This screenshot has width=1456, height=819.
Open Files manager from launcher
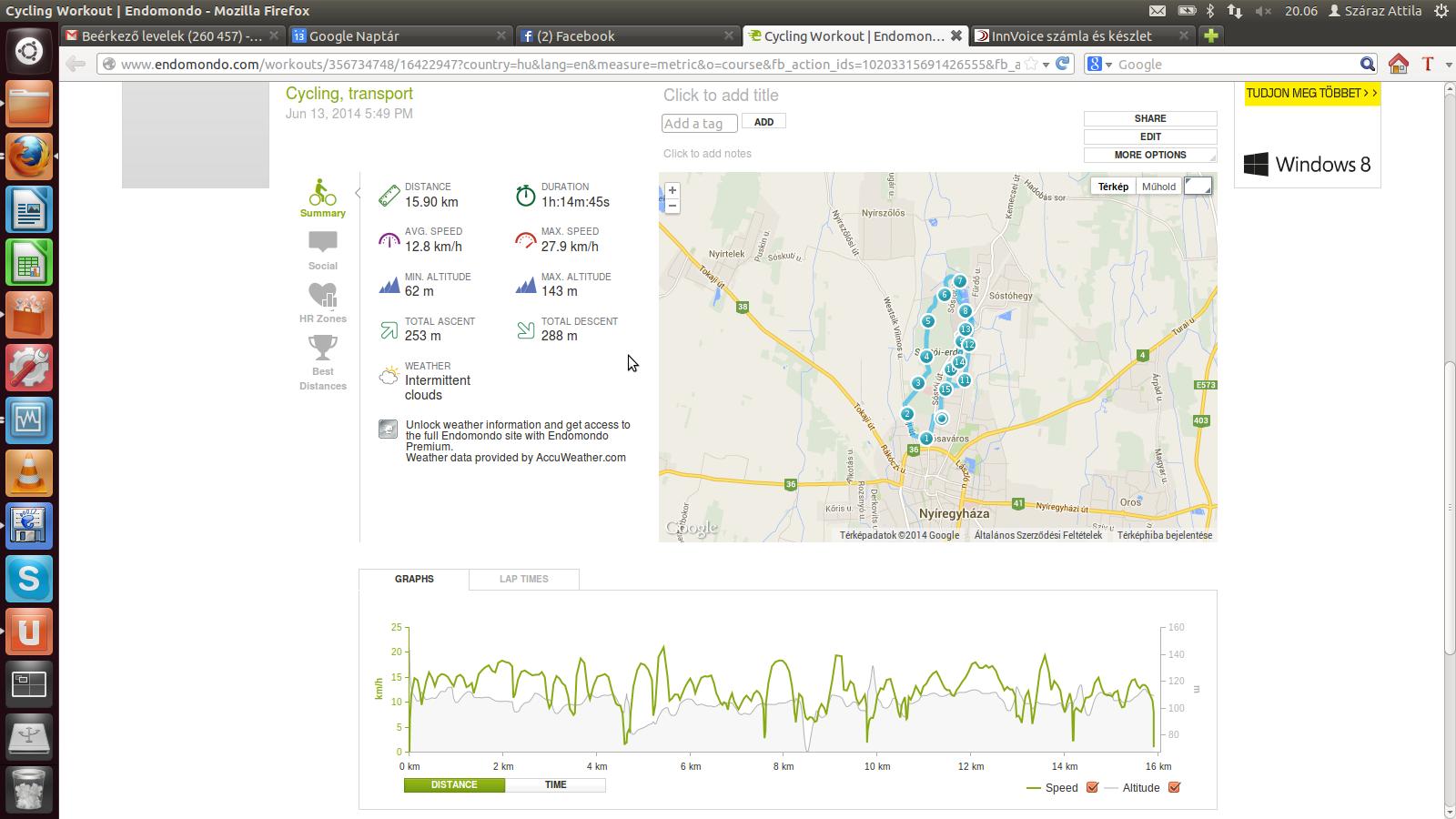[x=29, y=104]
